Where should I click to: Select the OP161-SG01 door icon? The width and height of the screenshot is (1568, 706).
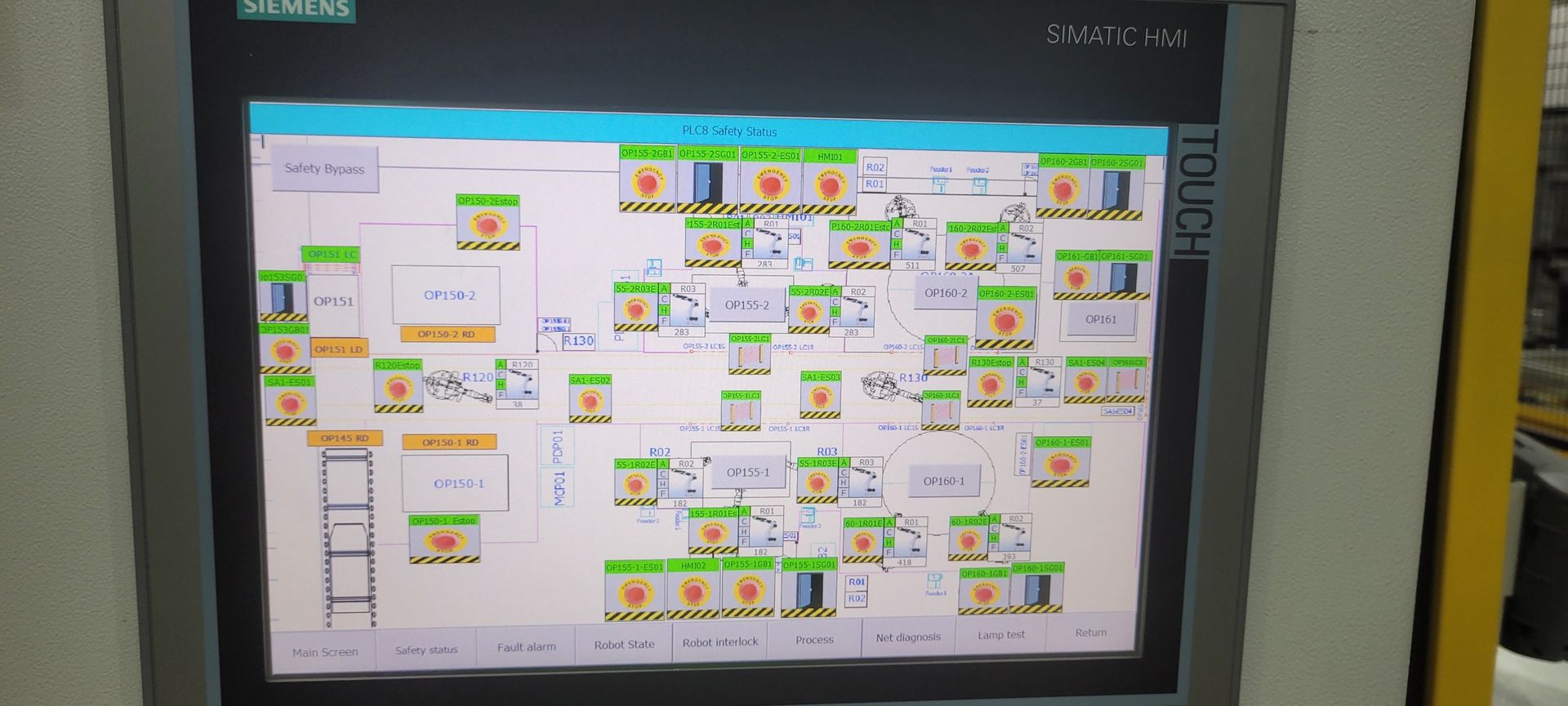point(1124,279)
